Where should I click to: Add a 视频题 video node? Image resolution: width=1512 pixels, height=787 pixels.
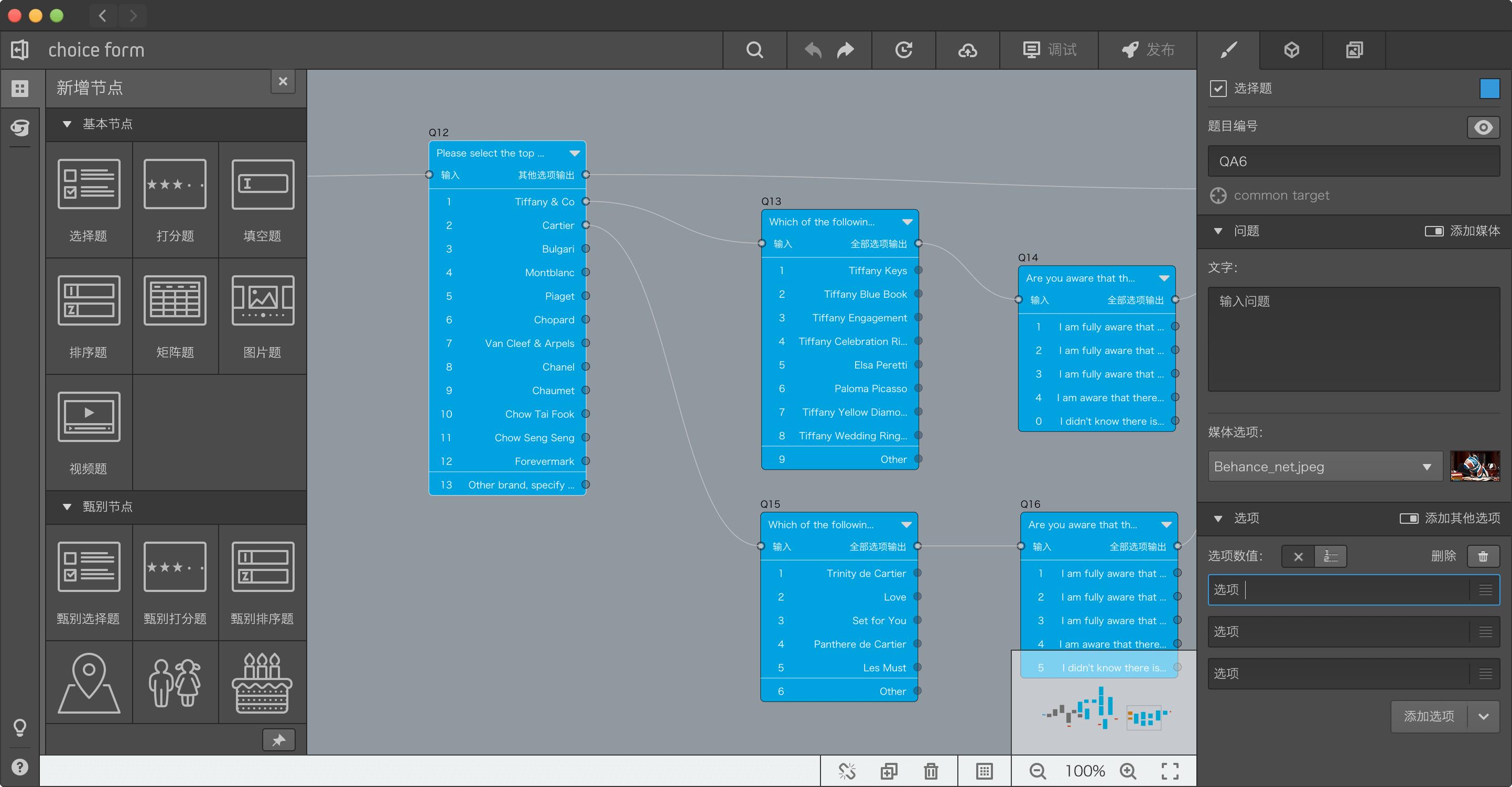coord(89,433)
